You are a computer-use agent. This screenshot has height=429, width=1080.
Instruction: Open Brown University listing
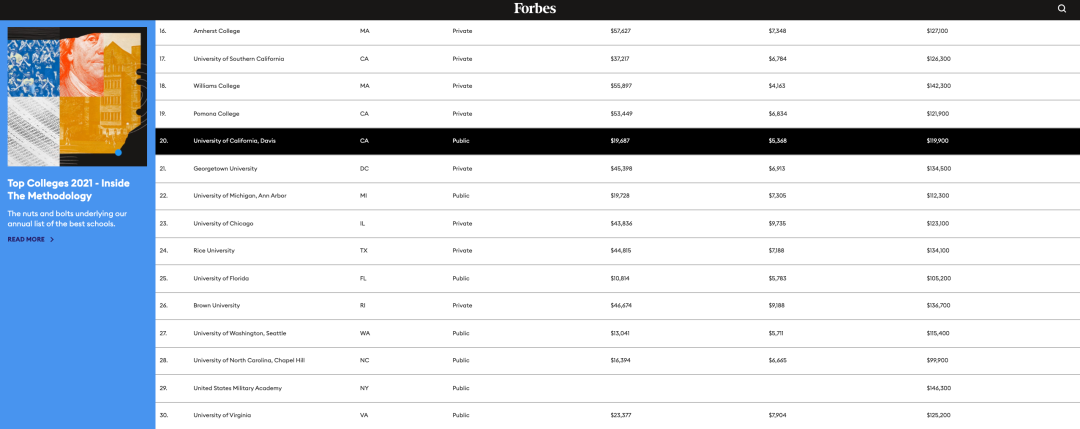click(217, 305)
